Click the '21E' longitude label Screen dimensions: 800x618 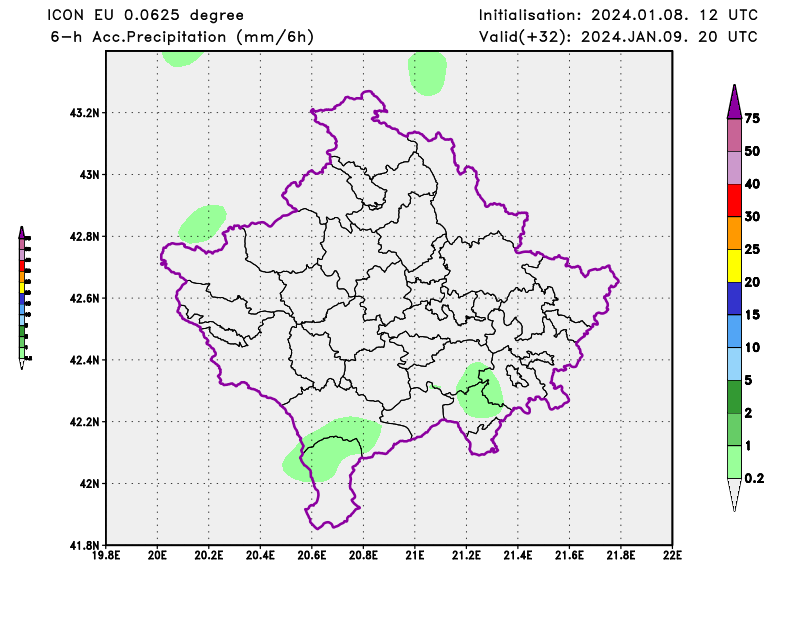415,555
